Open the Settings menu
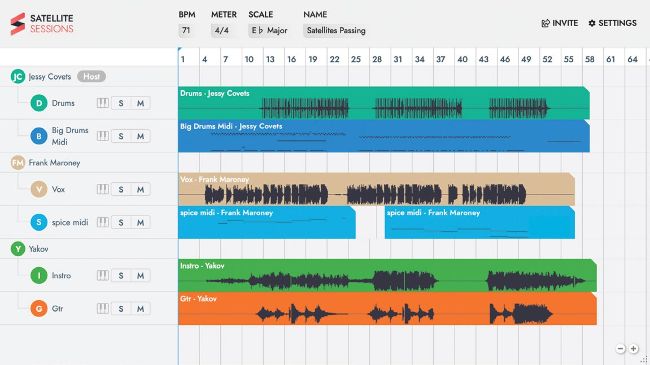The image size is (650, 365). point(612,23)
